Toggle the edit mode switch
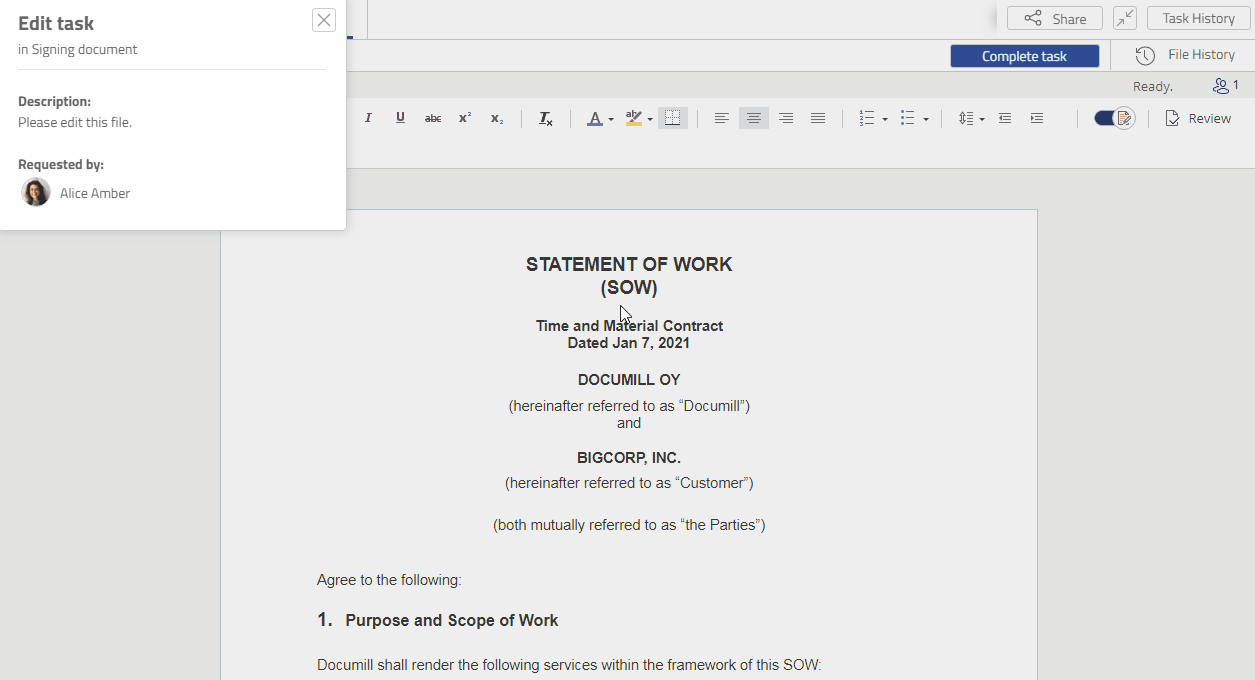 pos(1113,118)
